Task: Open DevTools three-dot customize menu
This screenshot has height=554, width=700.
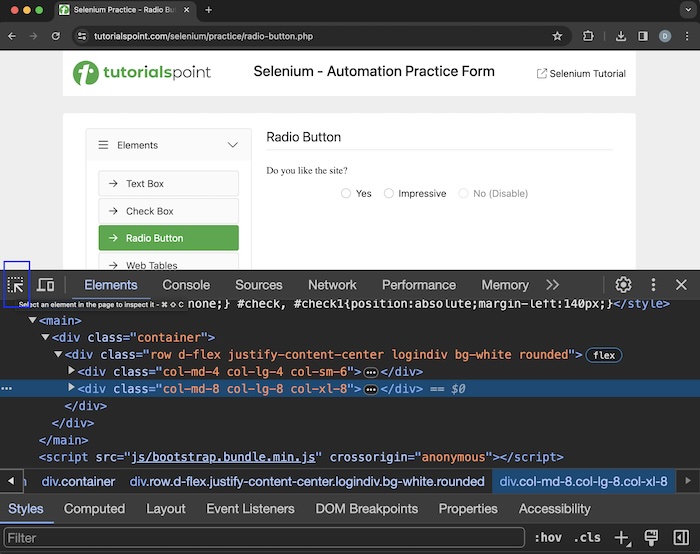Action: point(653,285)
